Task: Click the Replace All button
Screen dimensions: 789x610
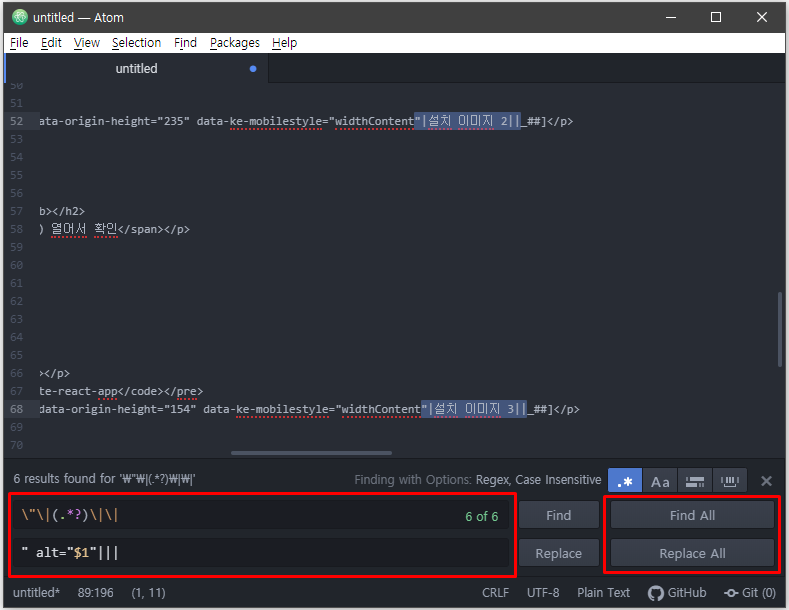Action: click(x=692, y=554)
